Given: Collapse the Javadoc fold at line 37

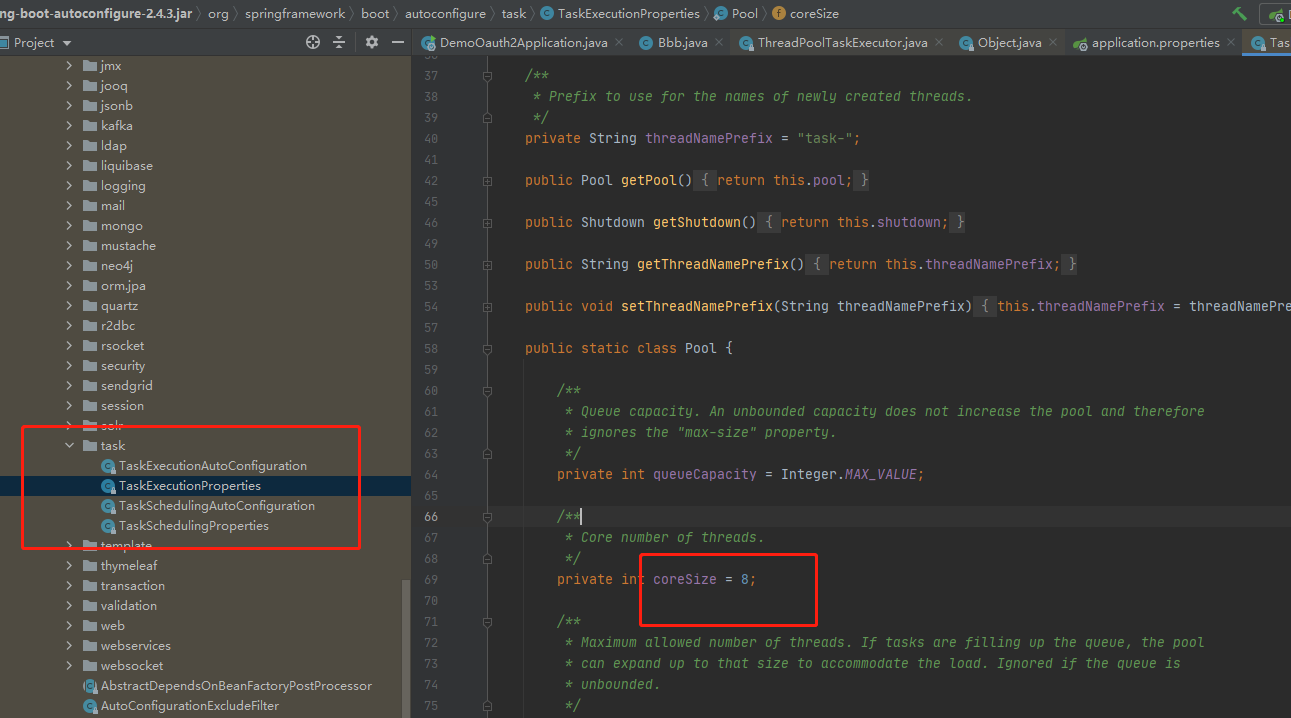Looking at the screenshot, I should coord(487,76).
